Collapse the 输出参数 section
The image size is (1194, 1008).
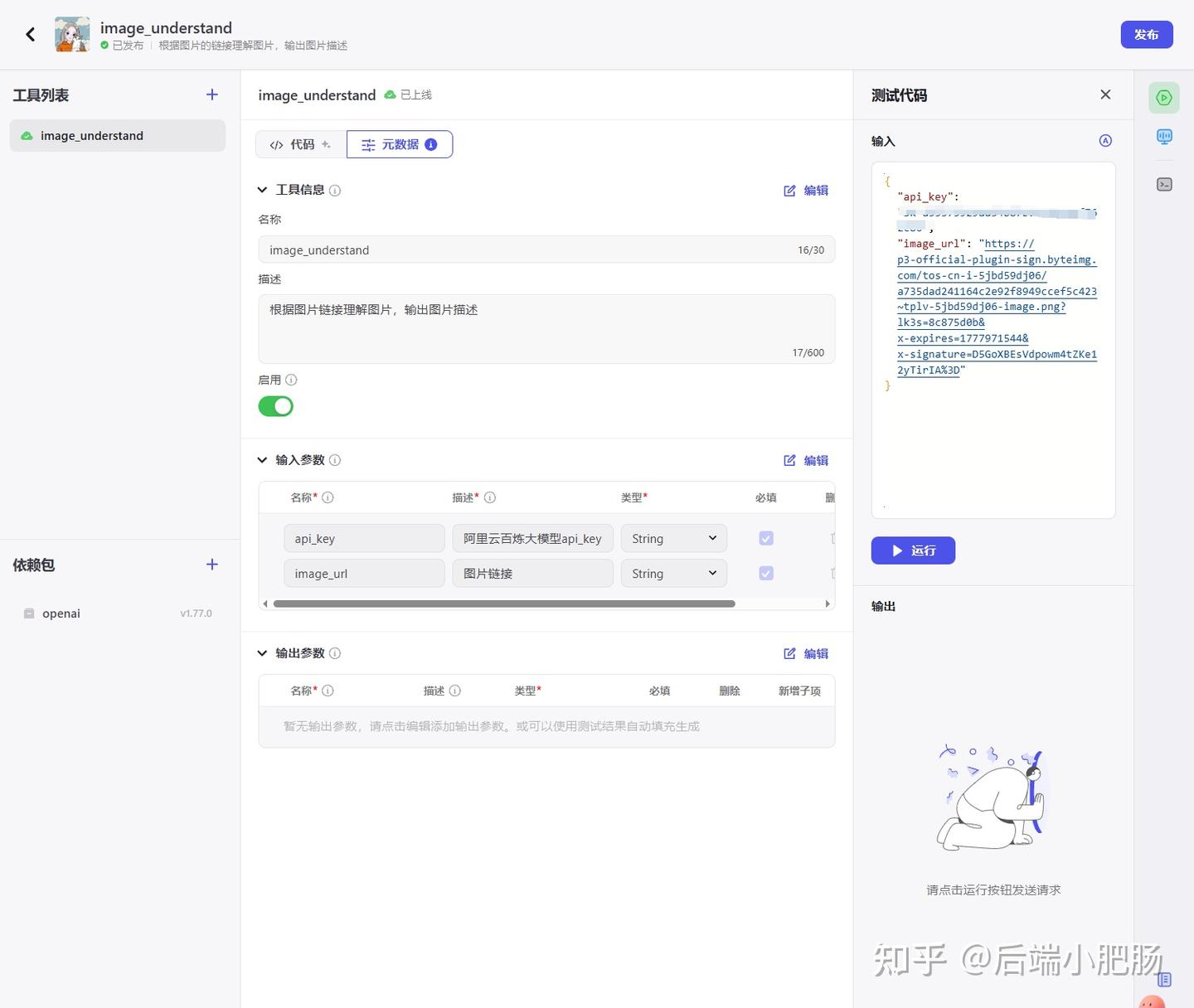click(262, 653)
